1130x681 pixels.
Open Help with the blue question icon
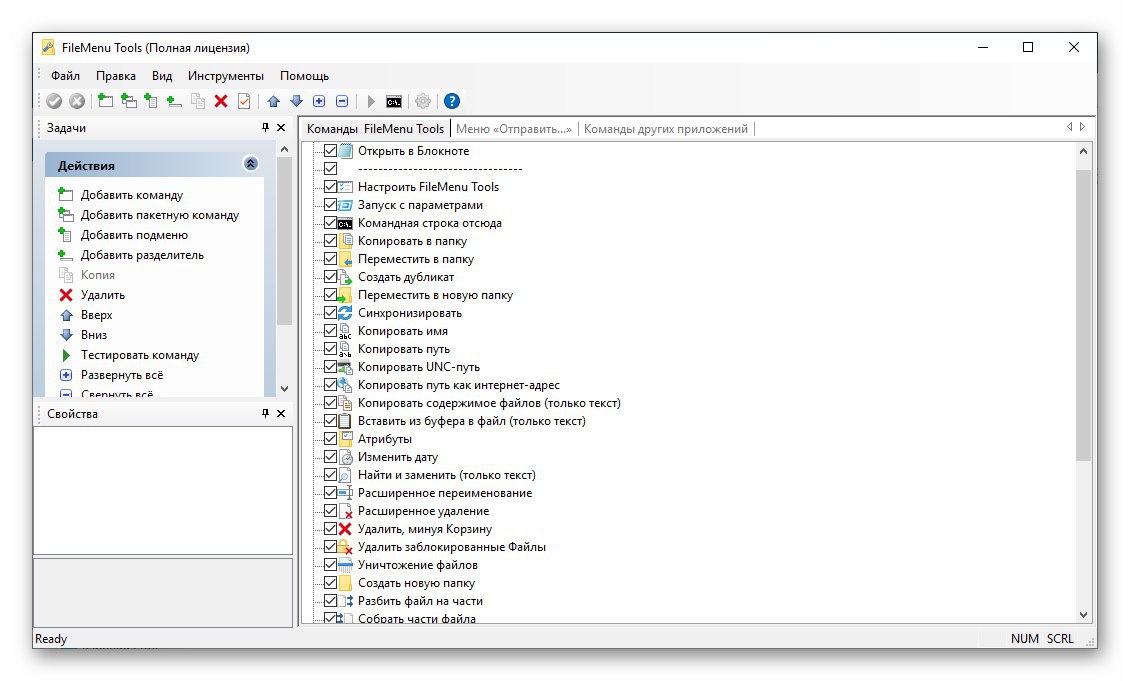(452, 101)
